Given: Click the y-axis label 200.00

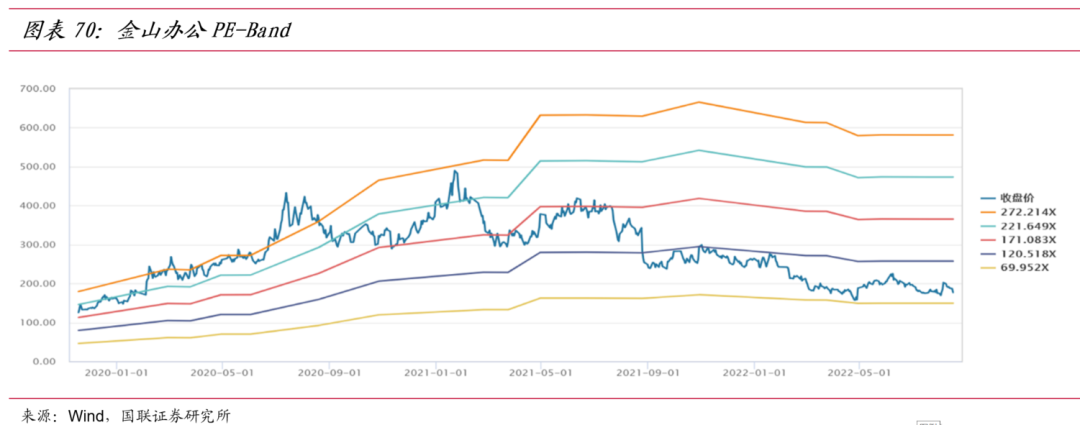Looking at the screenshot, I should click(39, 284).
